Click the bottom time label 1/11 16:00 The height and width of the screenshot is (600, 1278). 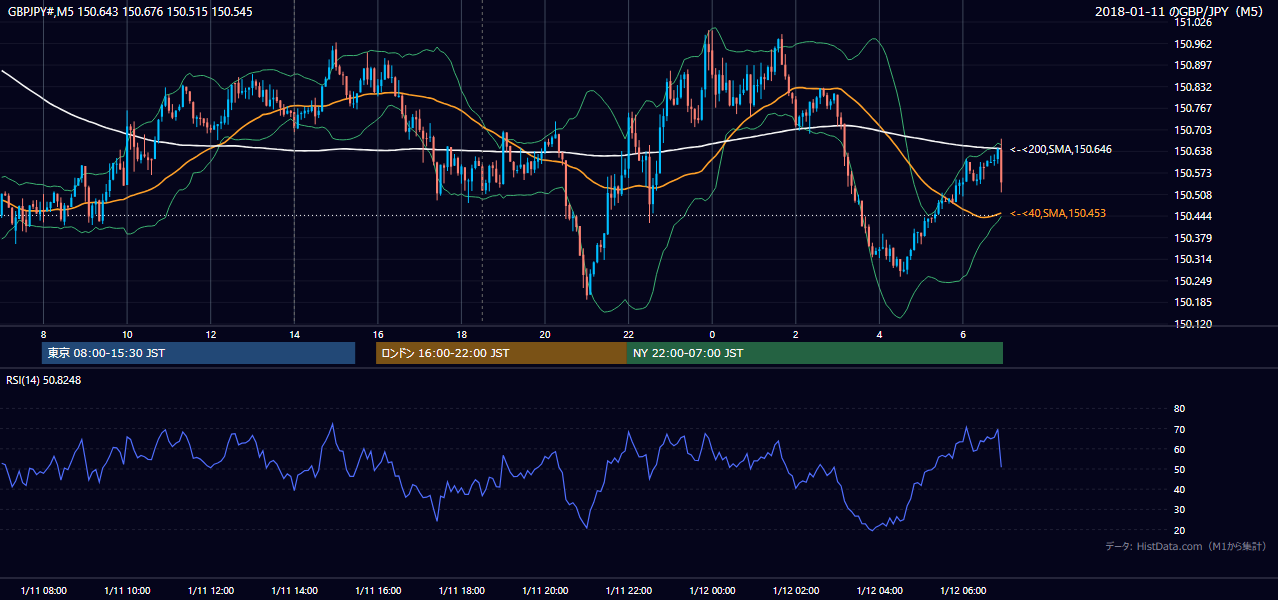point(377,591)
